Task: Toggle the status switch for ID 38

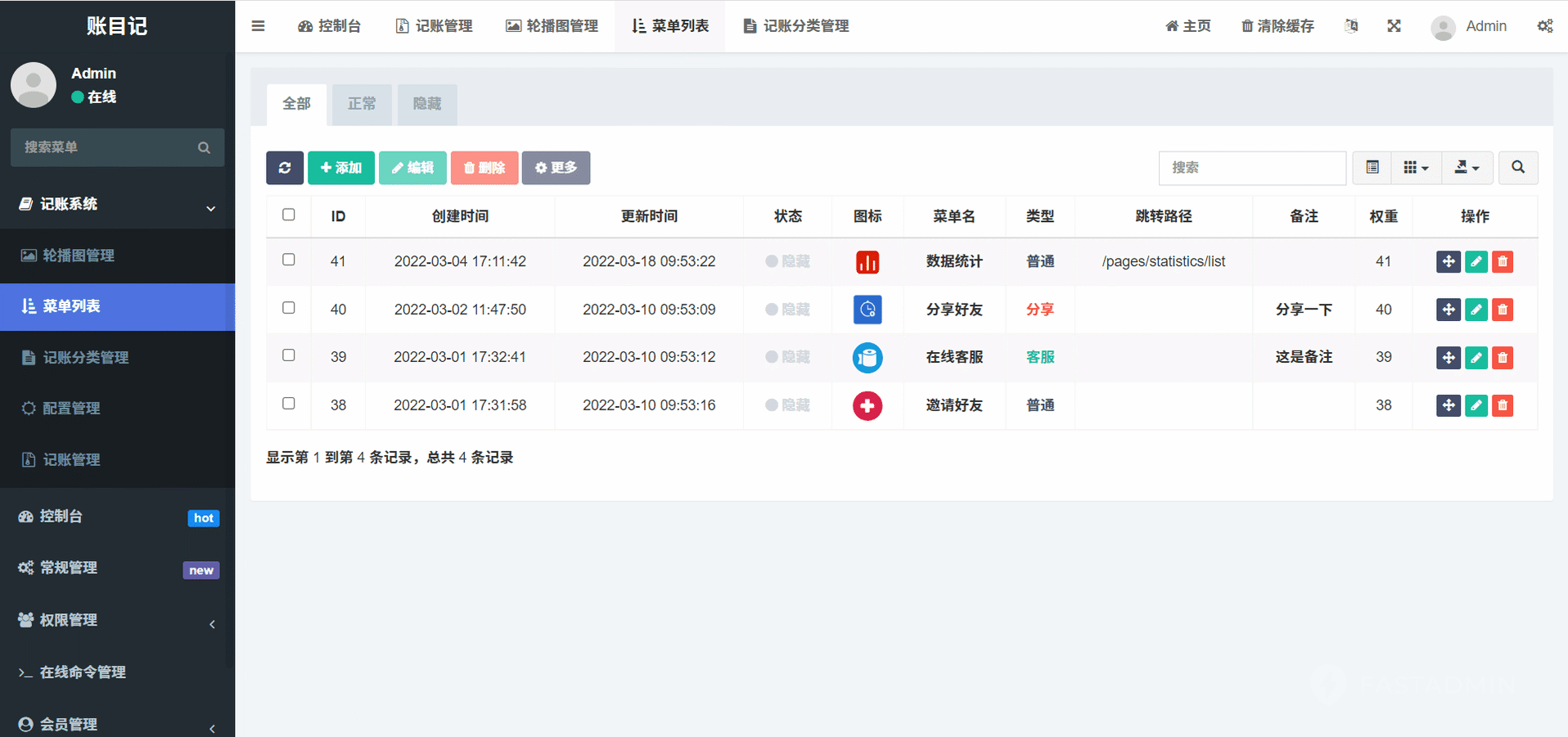Action: (786, 405)
